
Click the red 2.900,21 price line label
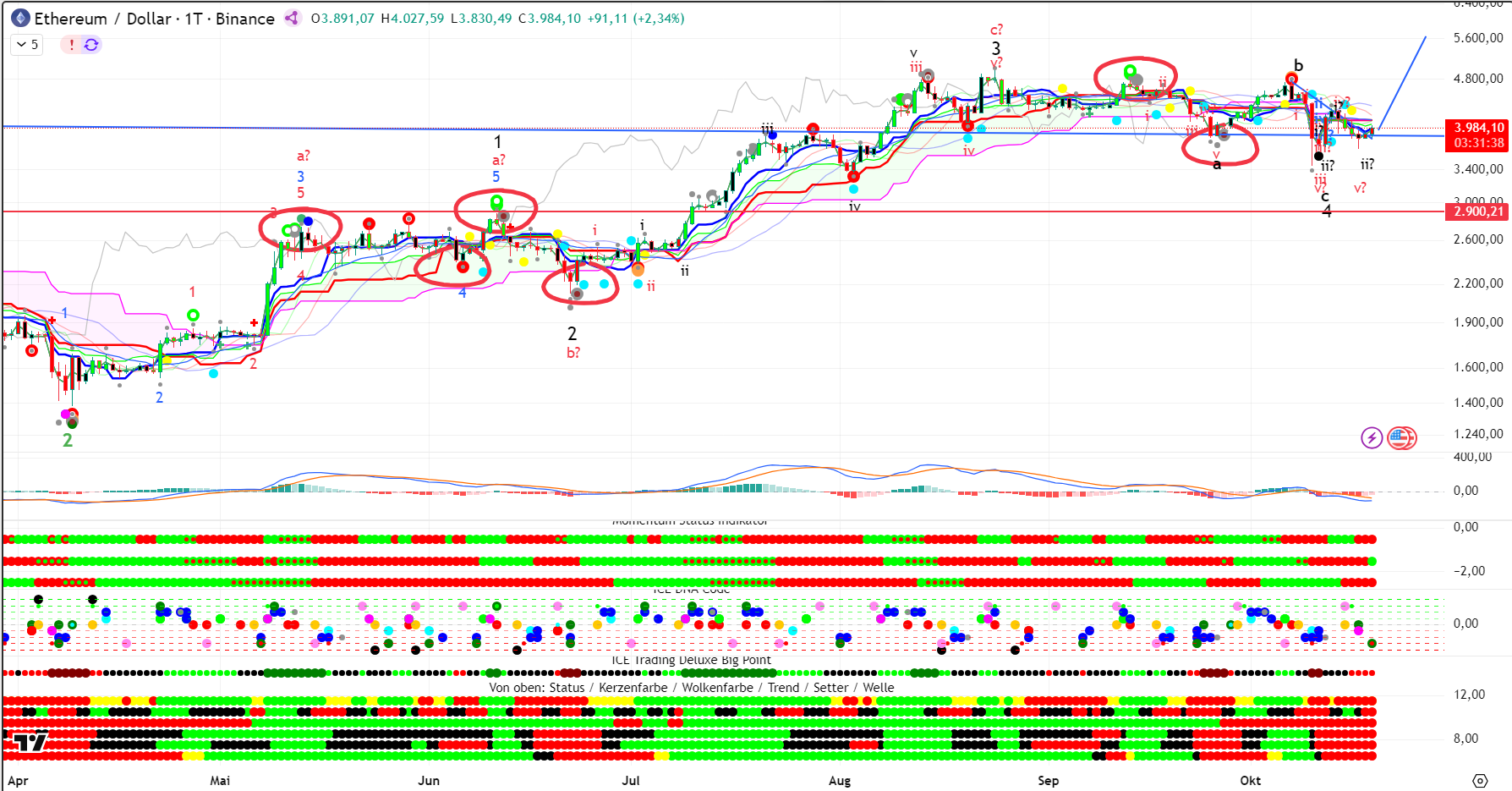(1478, 211)
